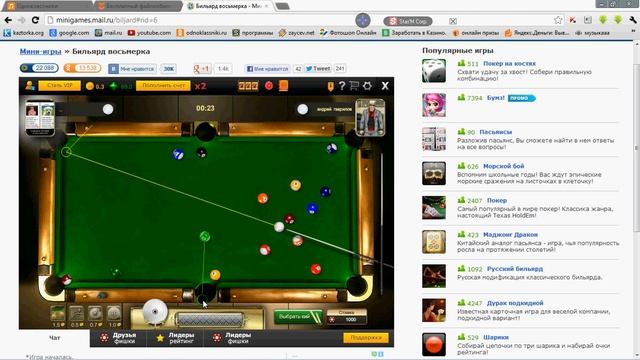This screenshot has width=640, height=360.
Task: Open zaycev.net bookmark
Action: pos(296,33)
